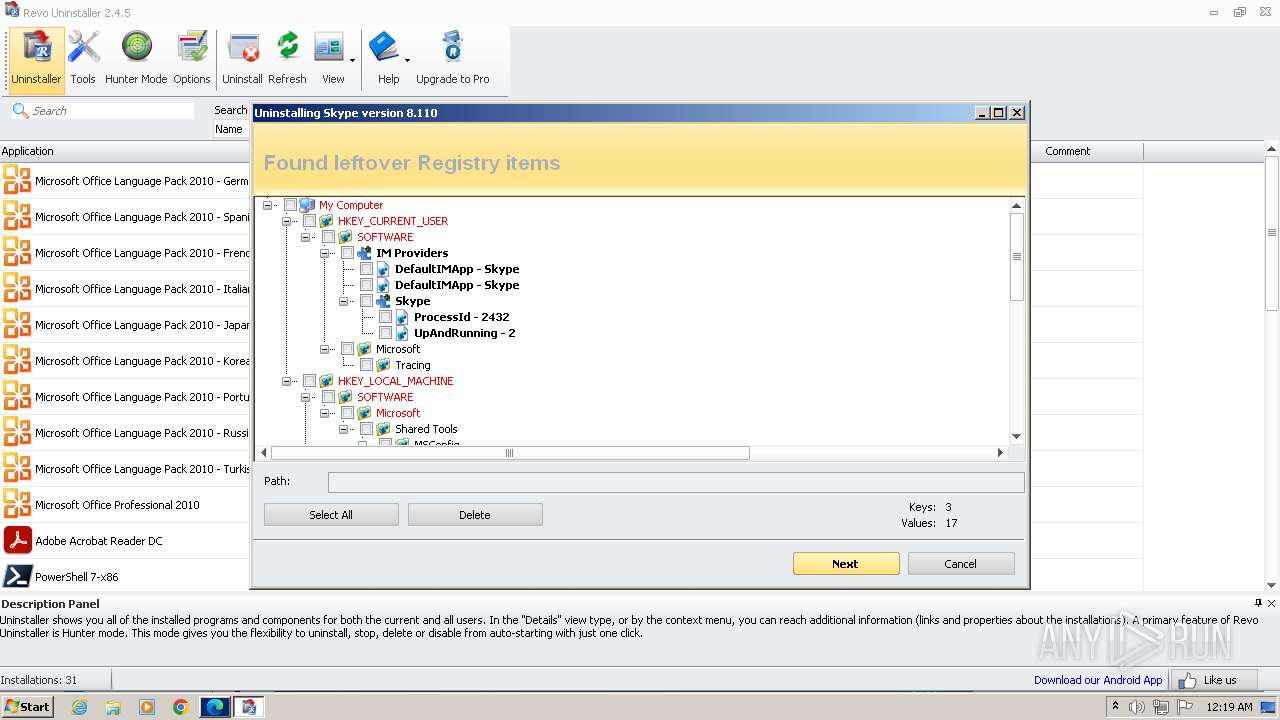Select the Tracing tree item

coord(412,365)
